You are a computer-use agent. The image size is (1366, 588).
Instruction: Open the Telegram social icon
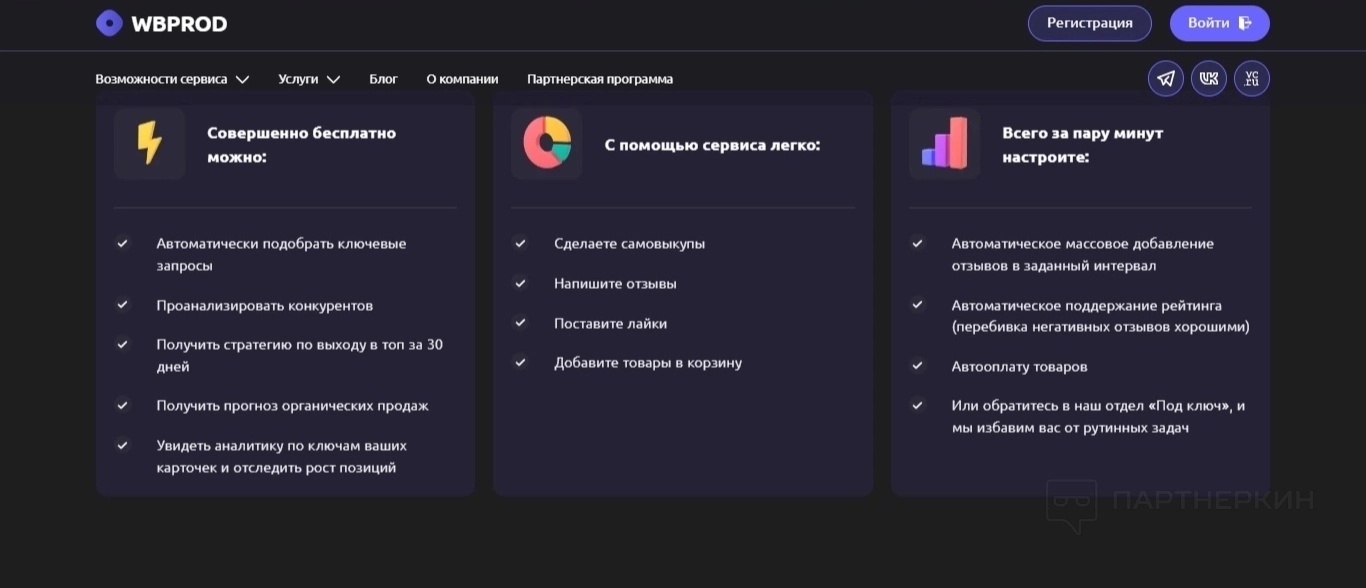tap(1166, 79)
